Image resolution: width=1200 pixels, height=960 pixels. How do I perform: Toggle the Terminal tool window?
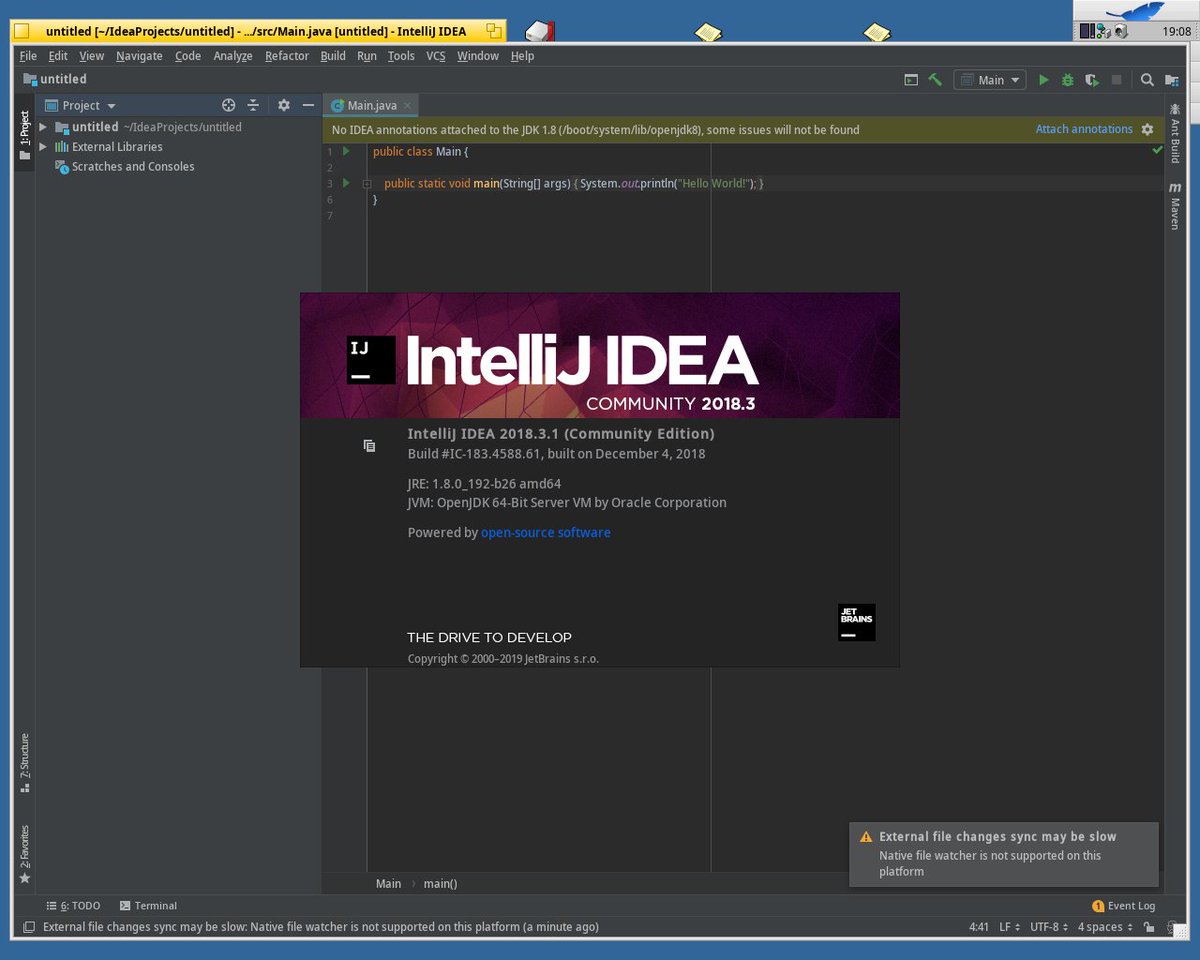[148, 905]
